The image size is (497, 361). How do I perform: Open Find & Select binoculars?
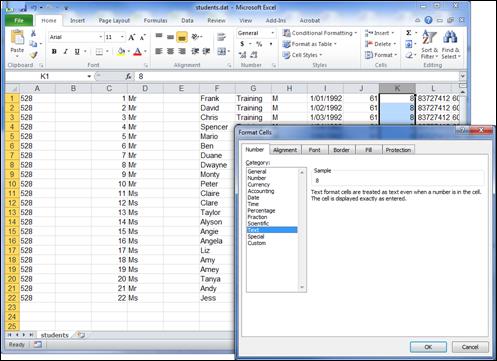pyautogui.click(x=450, y=45)
